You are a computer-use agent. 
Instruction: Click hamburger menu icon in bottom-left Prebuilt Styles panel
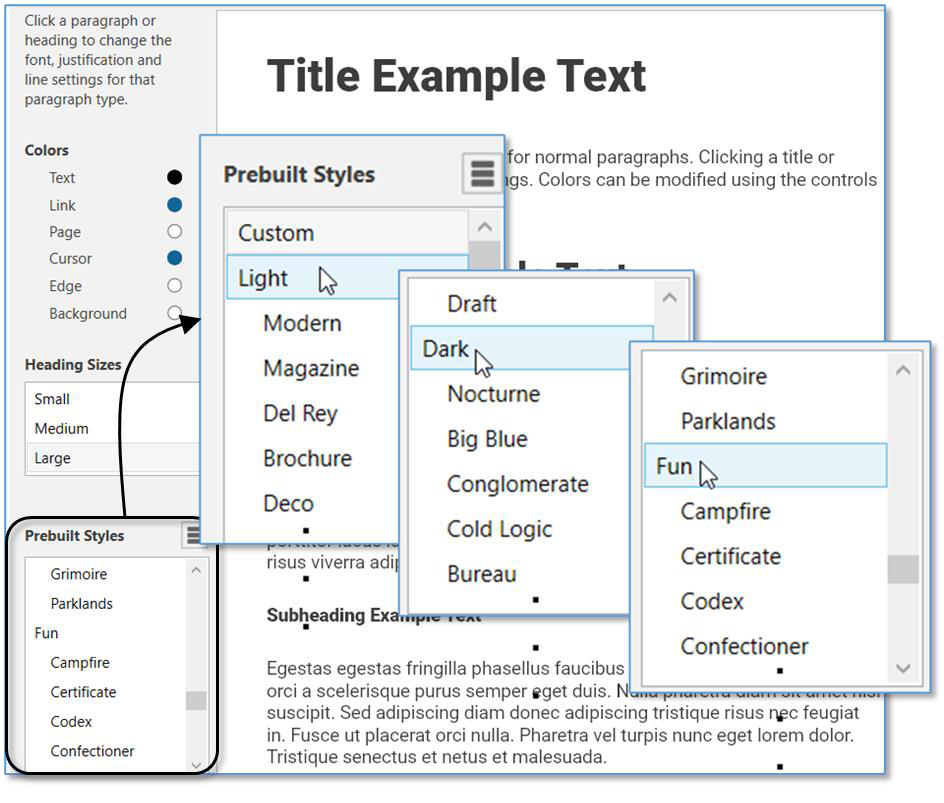pyautogui.click(x=194, y=536)
